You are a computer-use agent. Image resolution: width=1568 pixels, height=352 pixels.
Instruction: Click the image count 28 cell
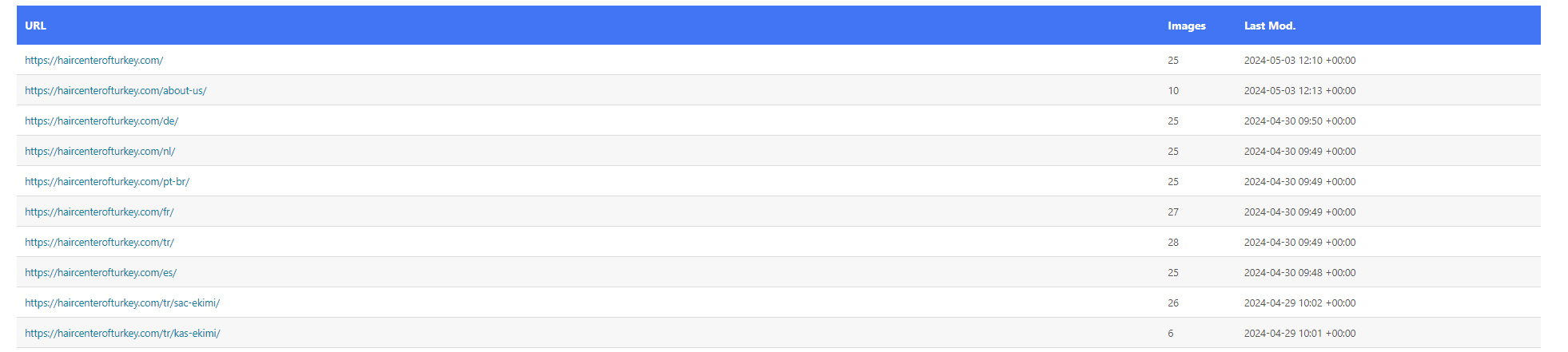[1172, 243]
